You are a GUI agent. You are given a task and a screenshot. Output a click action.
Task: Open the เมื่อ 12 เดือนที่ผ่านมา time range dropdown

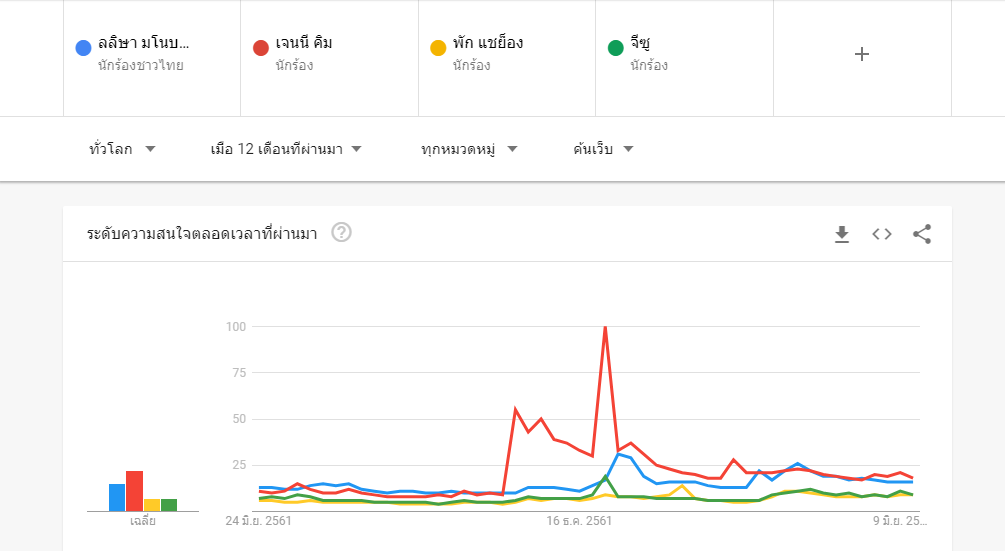tap(286, 149)
